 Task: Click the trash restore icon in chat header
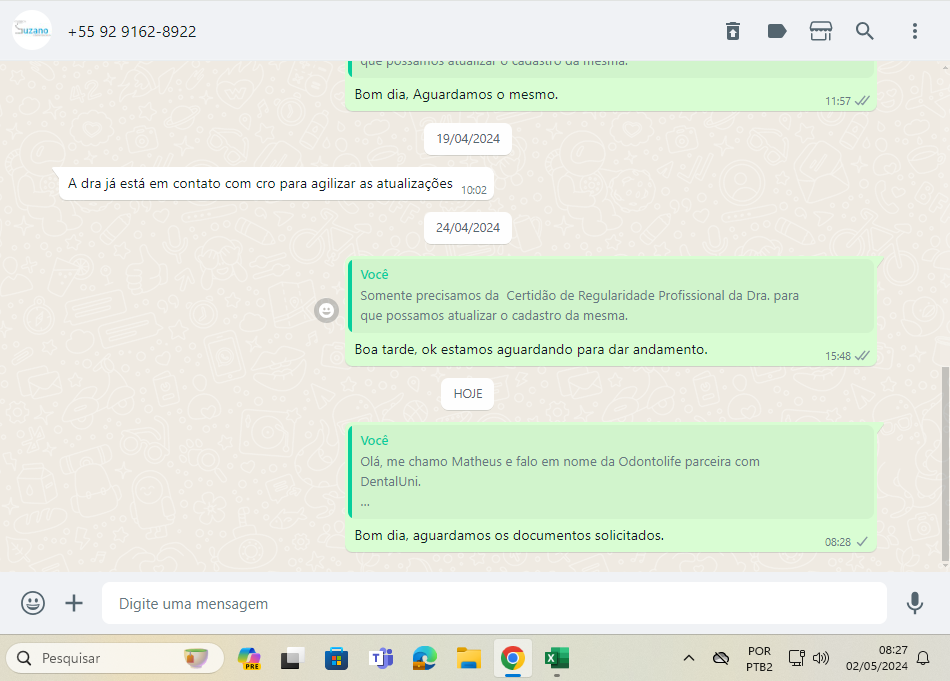(x=733, y=31)
